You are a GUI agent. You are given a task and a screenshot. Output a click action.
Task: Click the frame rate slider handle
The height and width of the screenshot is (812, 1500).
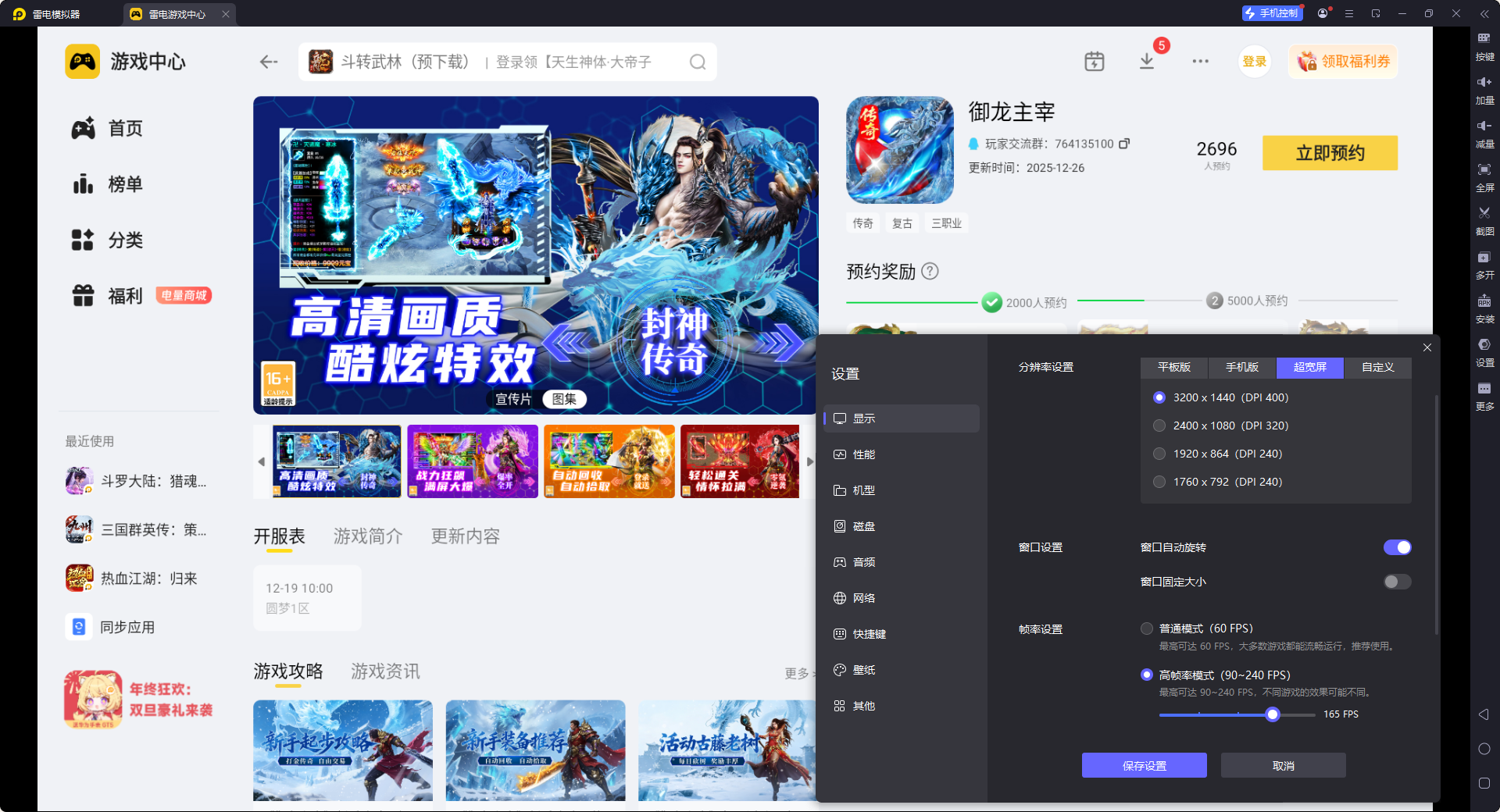coord(1273,714)
